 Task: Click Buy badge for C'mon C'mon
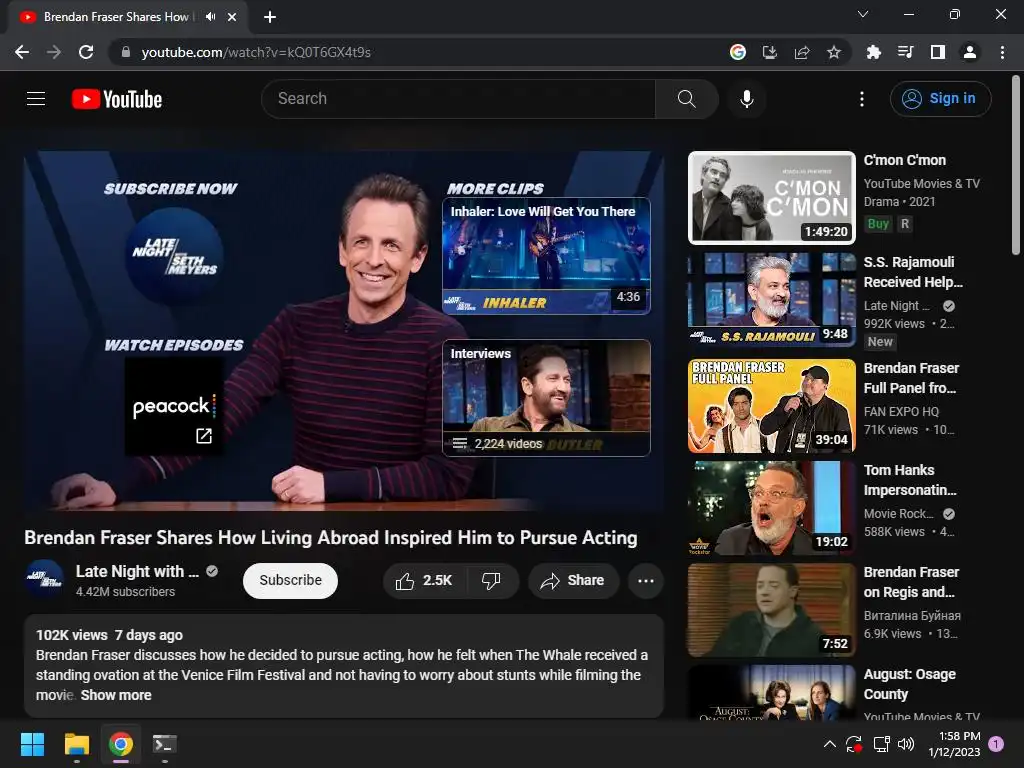[878, 223]
